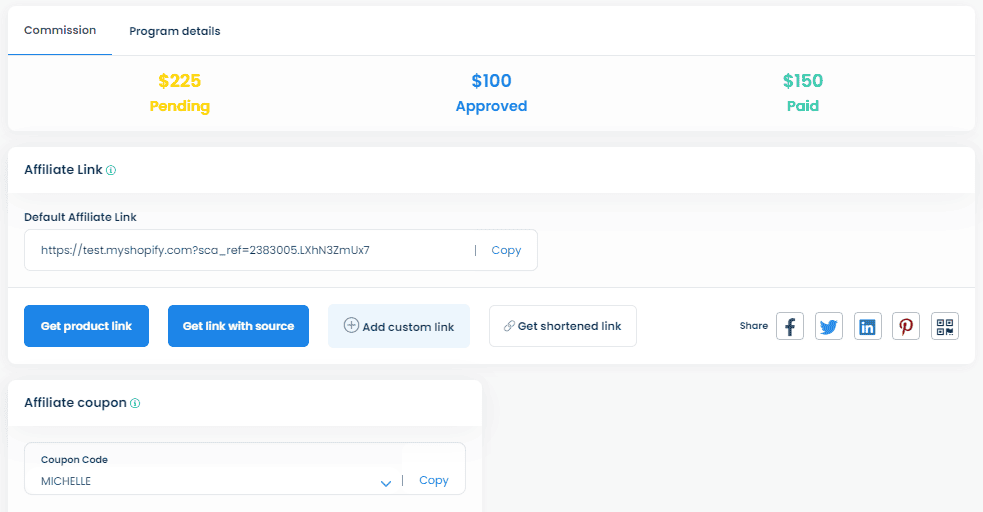Click Get link with source button
This screenshot has width=983, height=512.
[238, 326]
